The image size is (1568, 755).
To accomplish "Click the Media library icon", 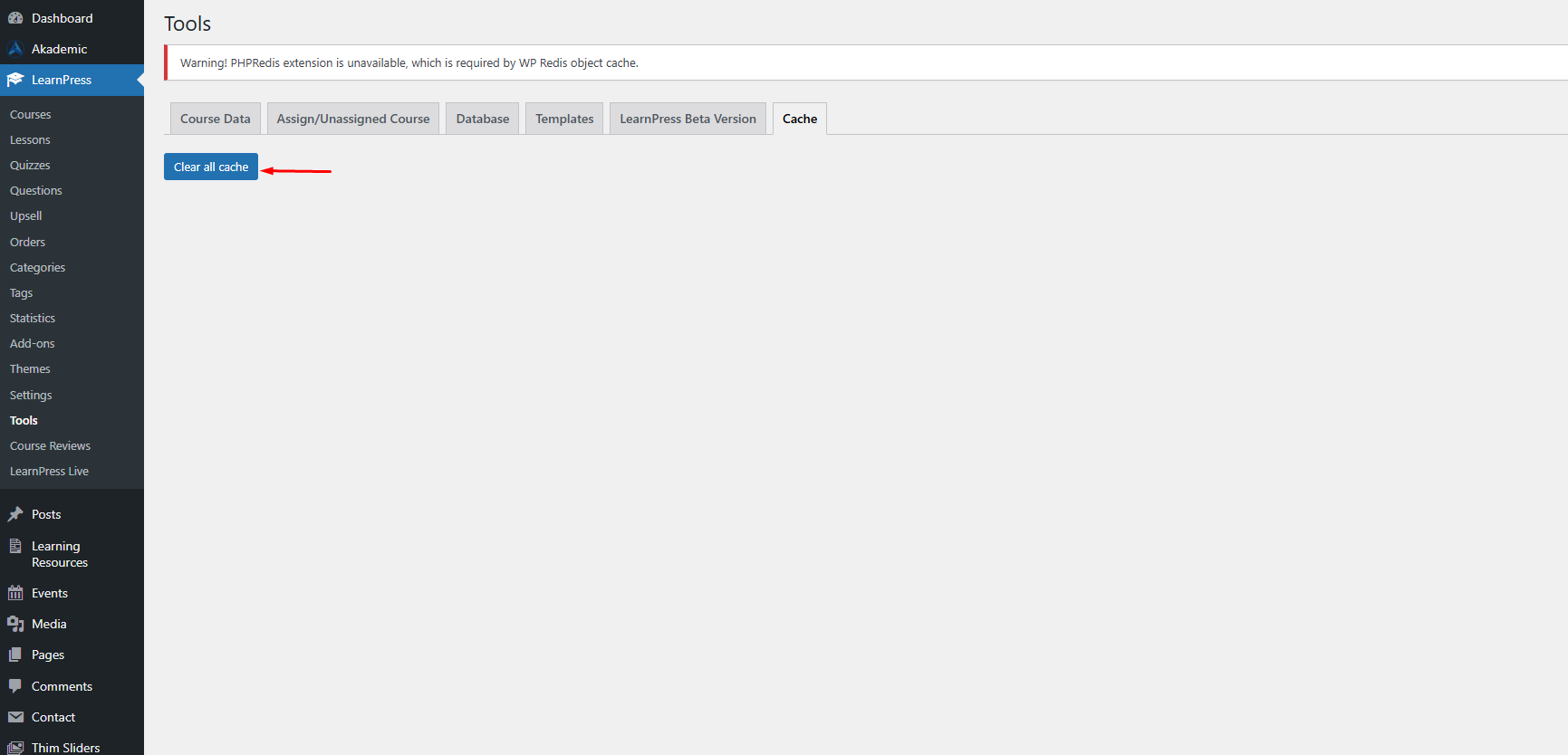I will click(15, 624).
